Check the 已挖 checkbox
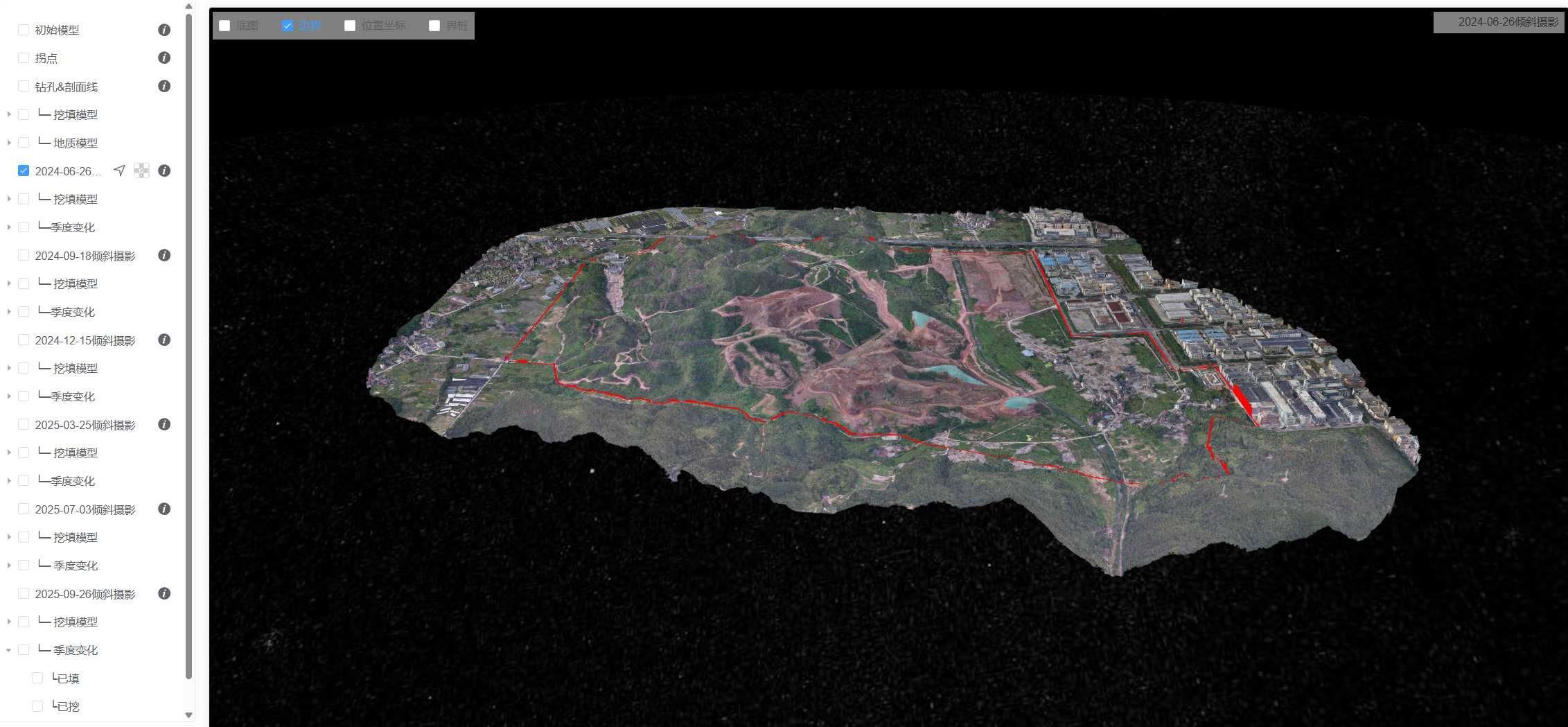 [37, 706]
